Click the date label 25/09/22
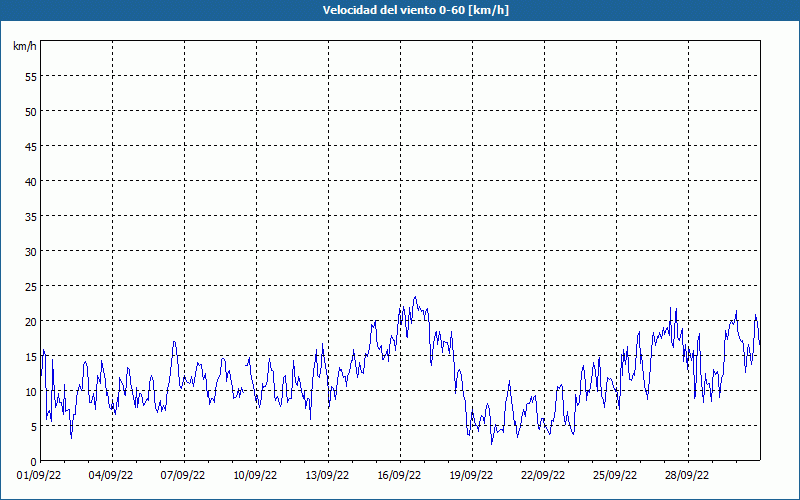This screenshot has height=500, width=800. 615,476
